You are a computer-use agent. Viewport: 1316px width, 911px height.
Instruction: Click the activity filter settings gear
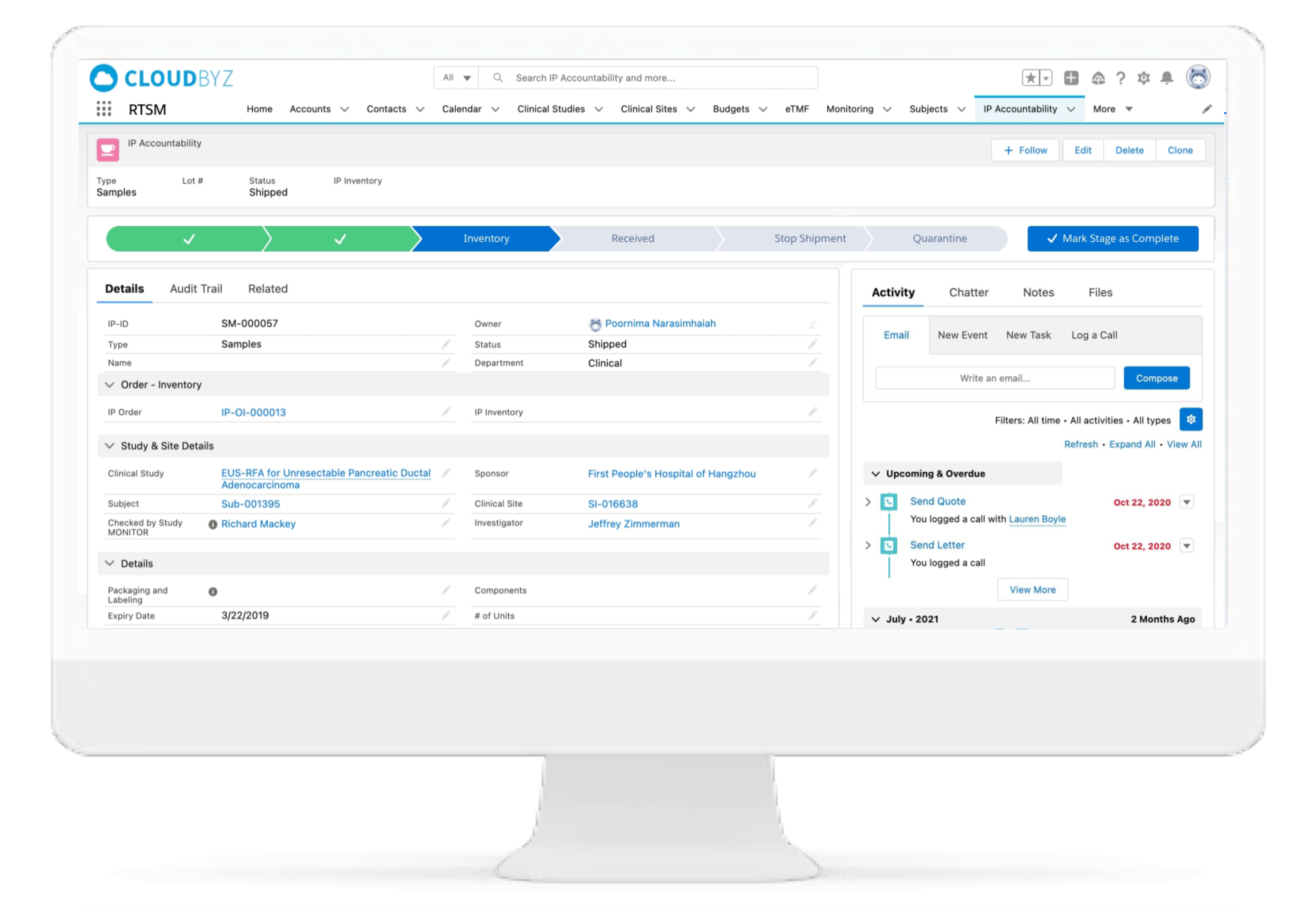click(1190, 419)
